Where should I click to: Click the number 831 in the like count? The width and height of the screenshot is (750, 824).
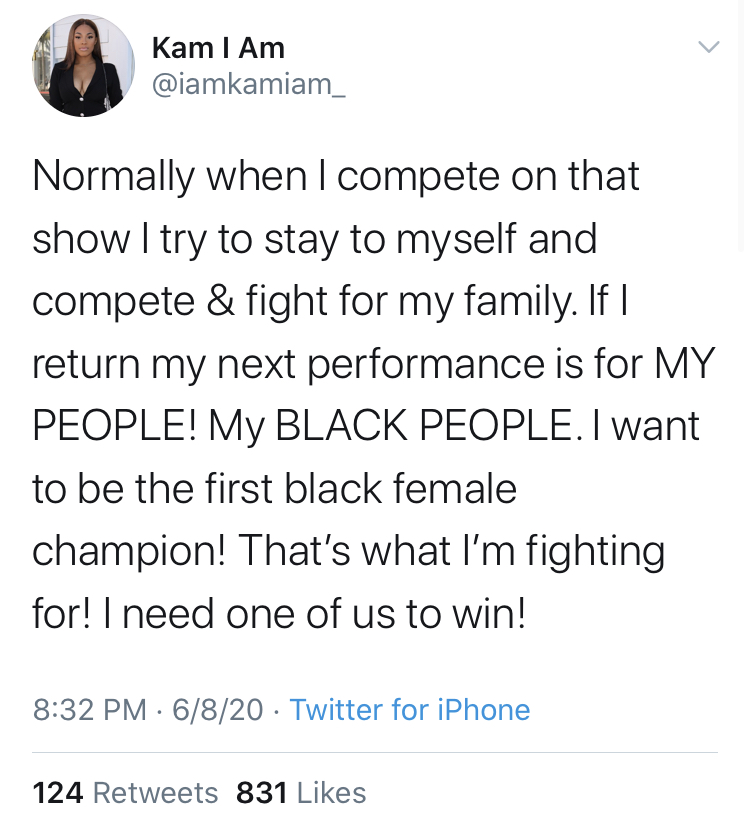pyautogui.click(x=262, y=792)
